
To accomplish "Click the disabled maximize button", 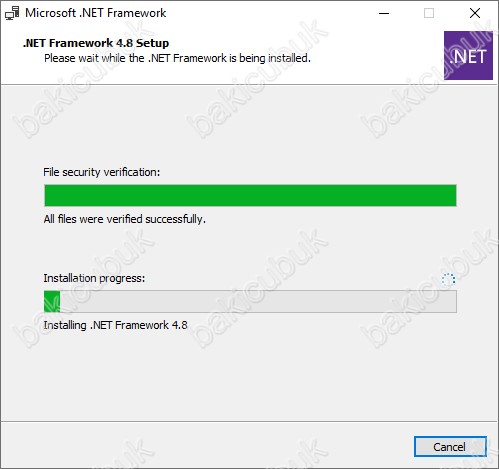I will [429, 13].
